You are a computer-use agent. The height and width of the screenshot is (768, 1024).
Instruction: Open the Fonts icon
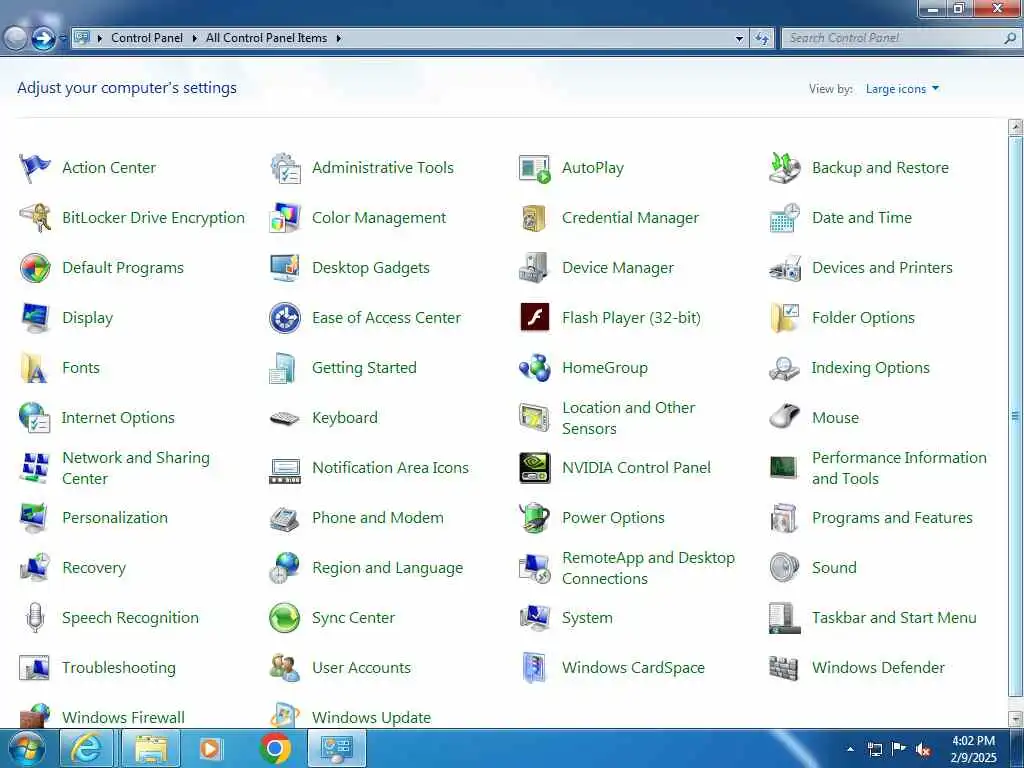click(x=35, y=368)
